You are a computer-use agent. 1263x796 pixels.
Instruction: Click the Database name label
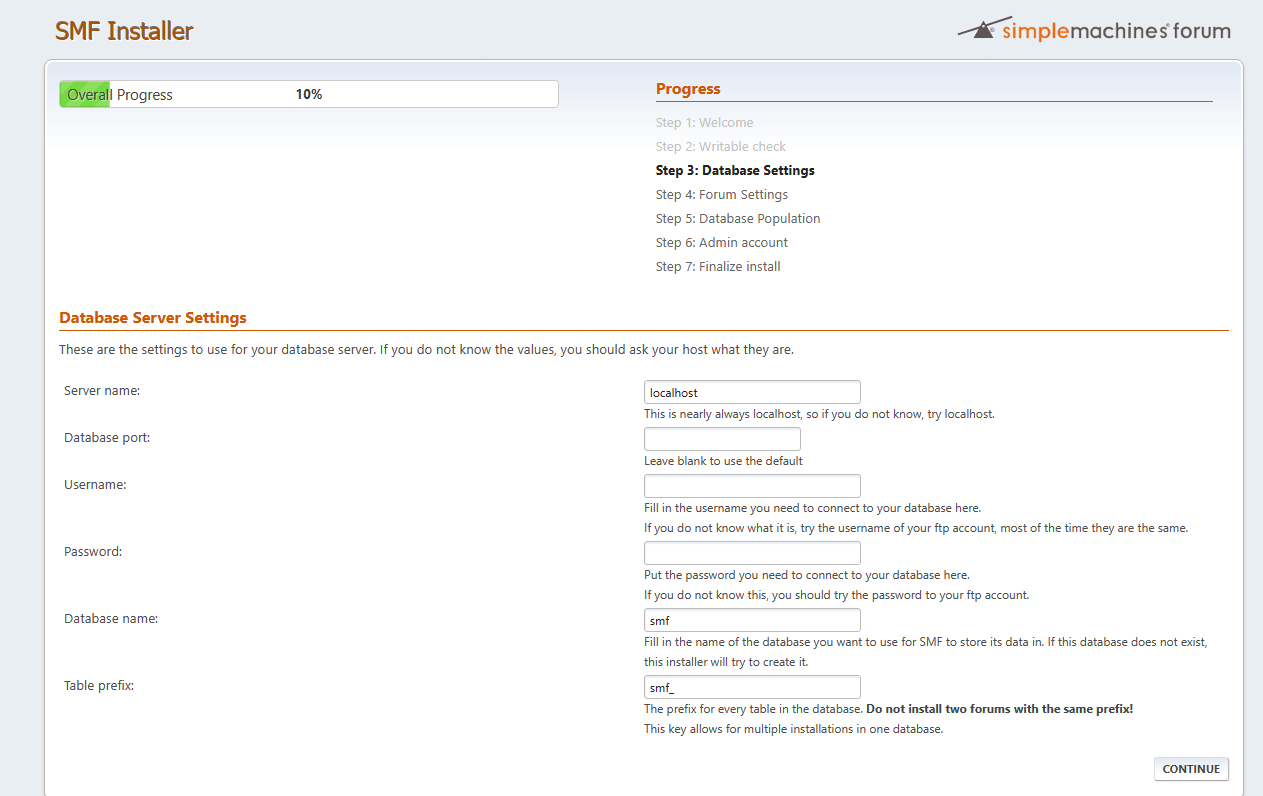coord(111,619)
